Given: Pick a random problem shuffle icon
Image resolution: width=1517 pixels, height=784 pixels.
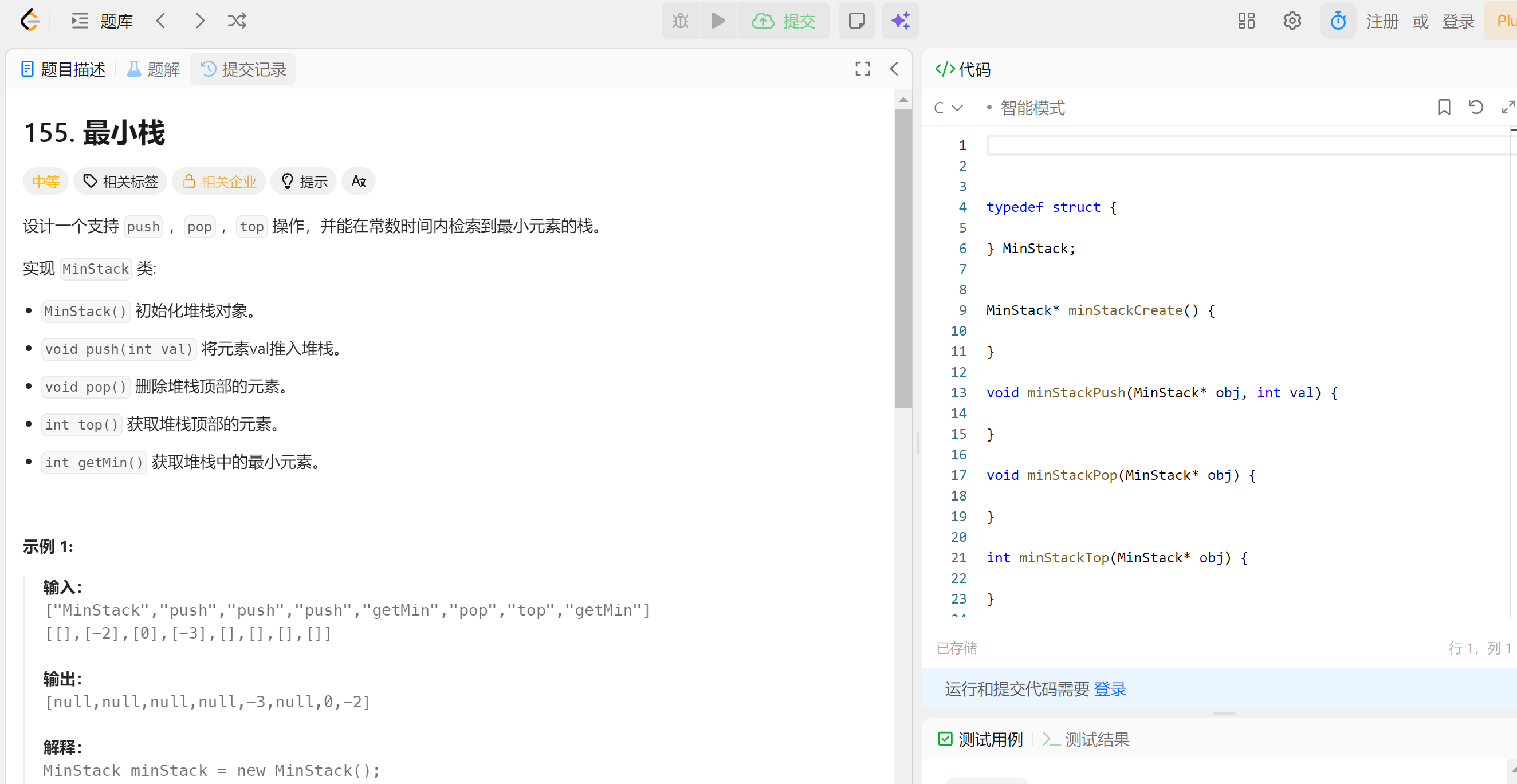Looking at the screenshot, I should (237, 21).
